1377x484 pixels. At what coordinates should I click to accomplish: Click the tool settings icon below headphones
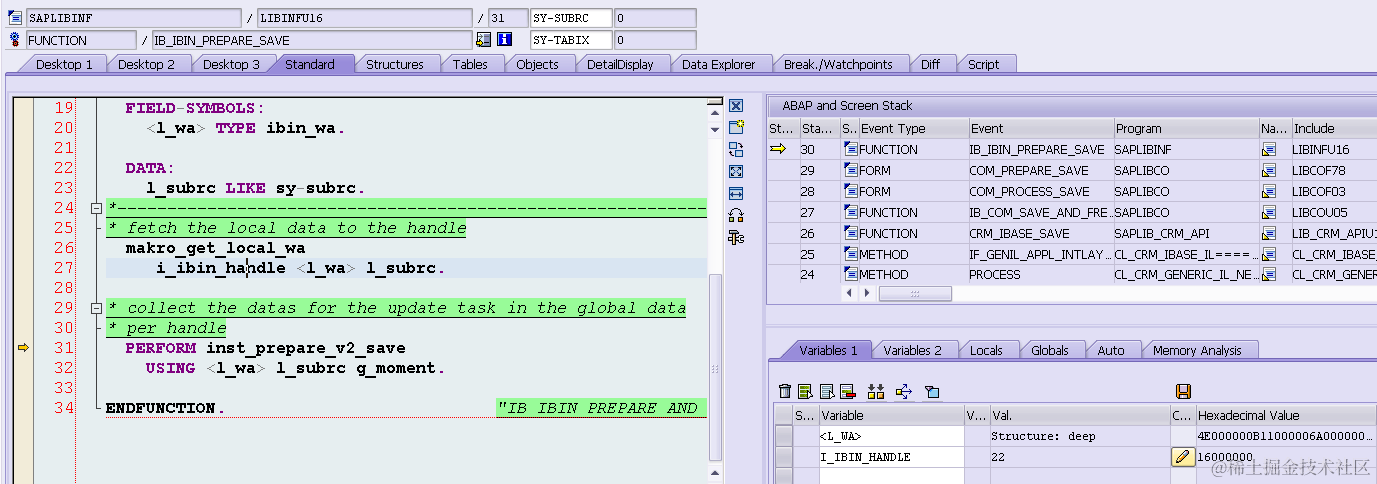click(736, 237)
